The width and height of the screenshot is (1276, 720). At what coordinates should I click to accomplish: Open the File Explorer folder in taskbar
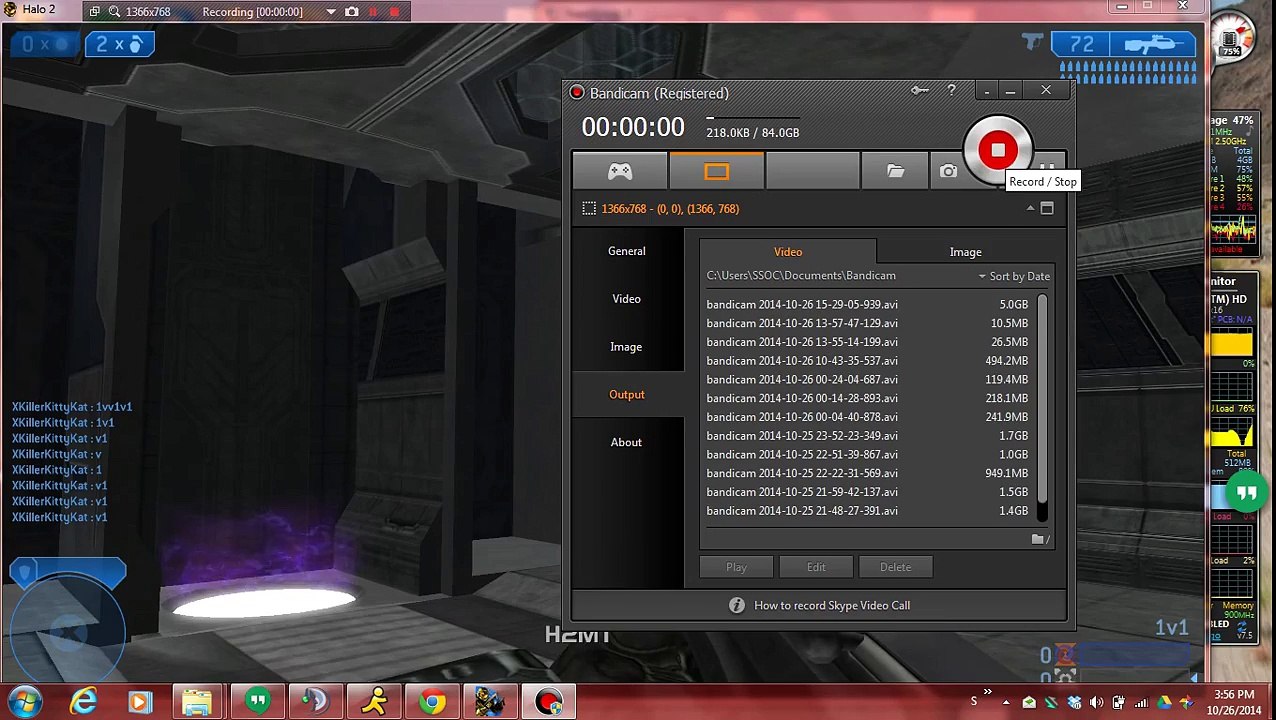[x=198, y=702]
